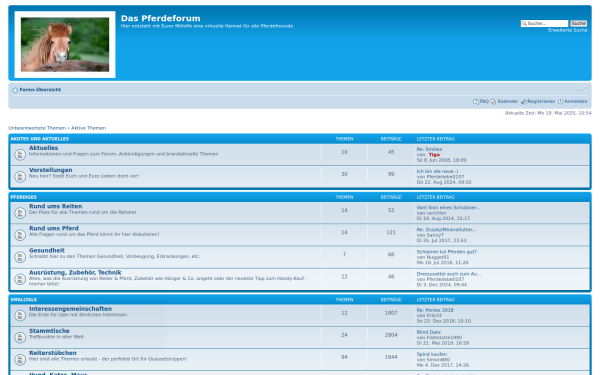Open the Smalltalk category header

[x=24, y=300]
